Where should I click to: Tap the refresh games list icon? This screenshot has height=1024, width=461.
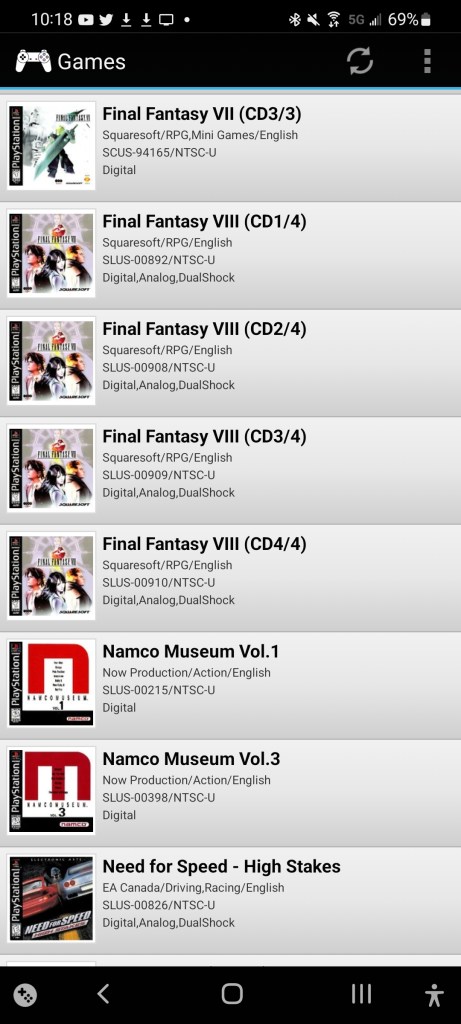(x=360, y=61)
